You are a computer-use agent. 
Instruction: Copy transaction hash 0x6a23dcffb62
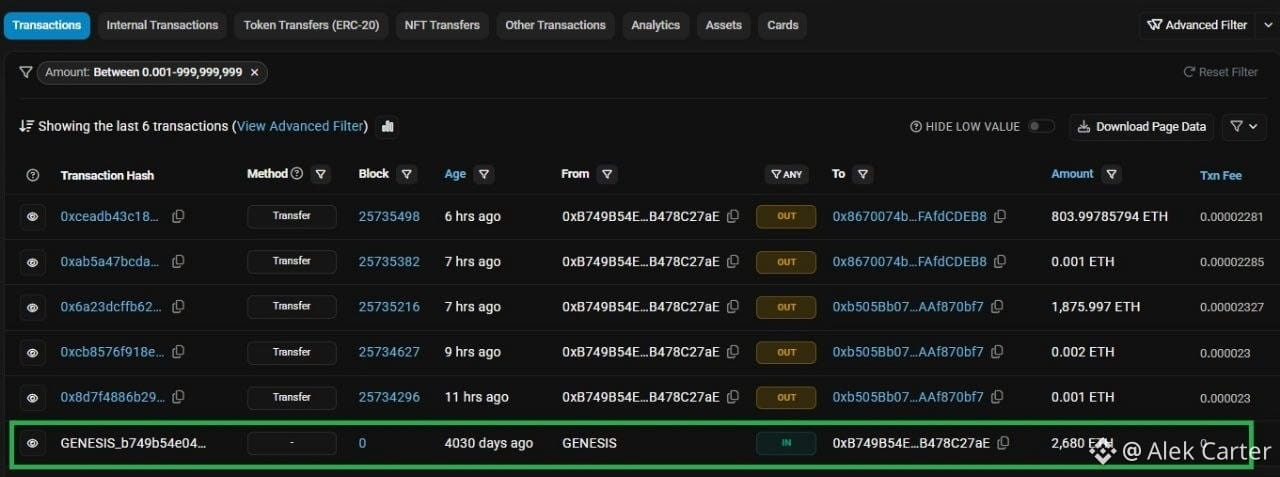pyautogui.click(x=178, y=306)
